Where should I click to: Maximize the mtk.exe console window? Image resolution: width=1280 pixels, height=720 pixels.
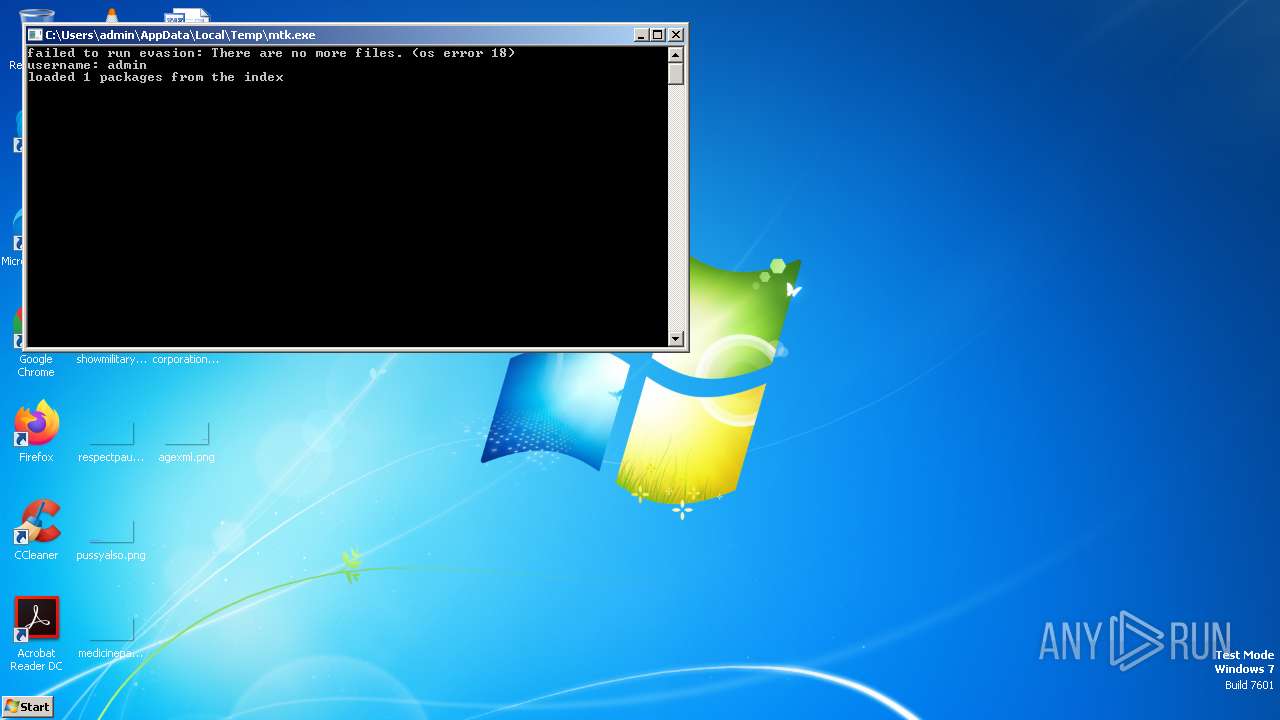coord(658,34)
